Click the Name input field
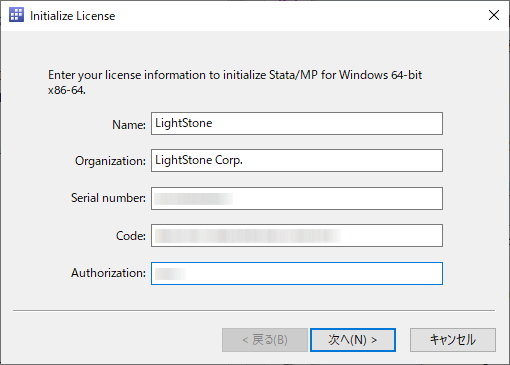 pos(297,124)
